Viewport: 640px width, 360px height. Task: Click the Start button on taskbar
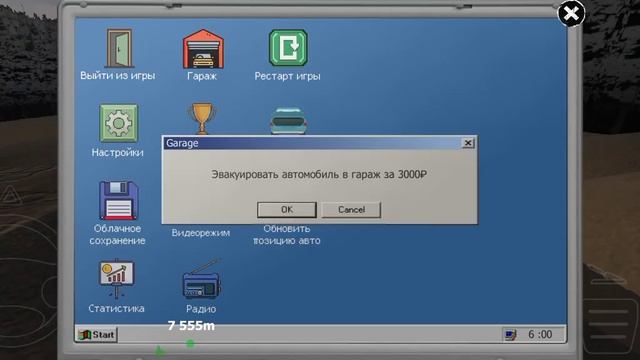97,335
